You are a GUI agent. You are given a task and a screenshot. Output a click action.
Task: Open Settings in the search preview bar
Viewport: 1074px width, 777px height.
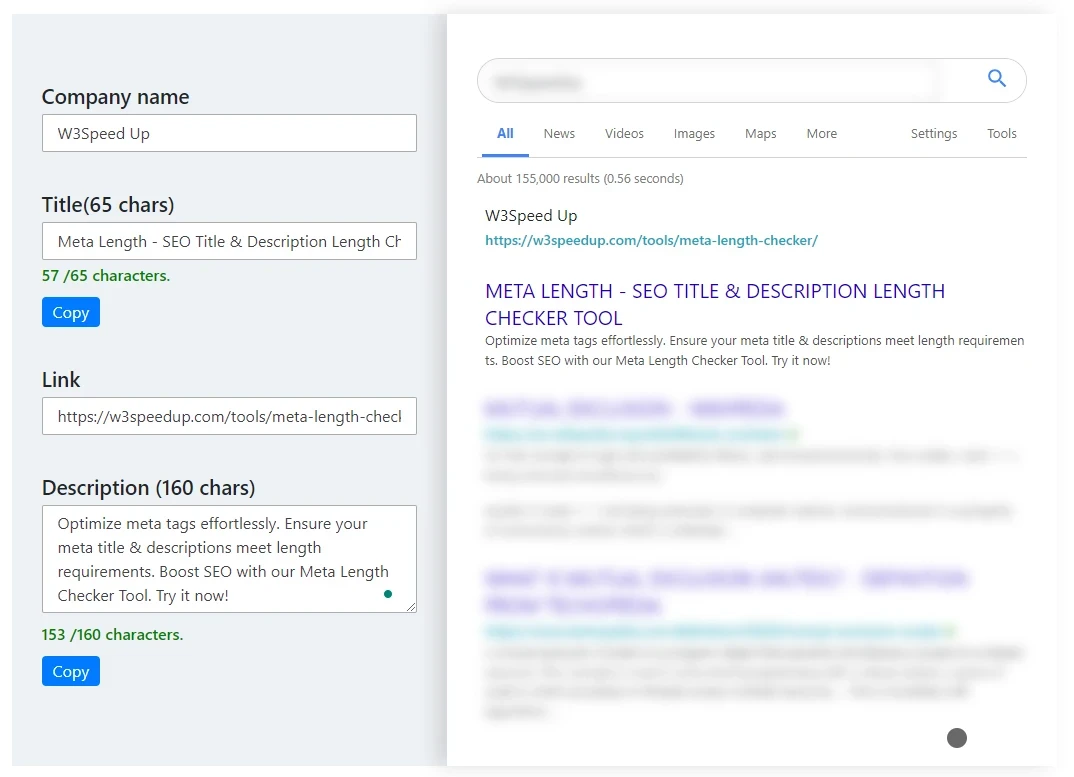(933, 134)
